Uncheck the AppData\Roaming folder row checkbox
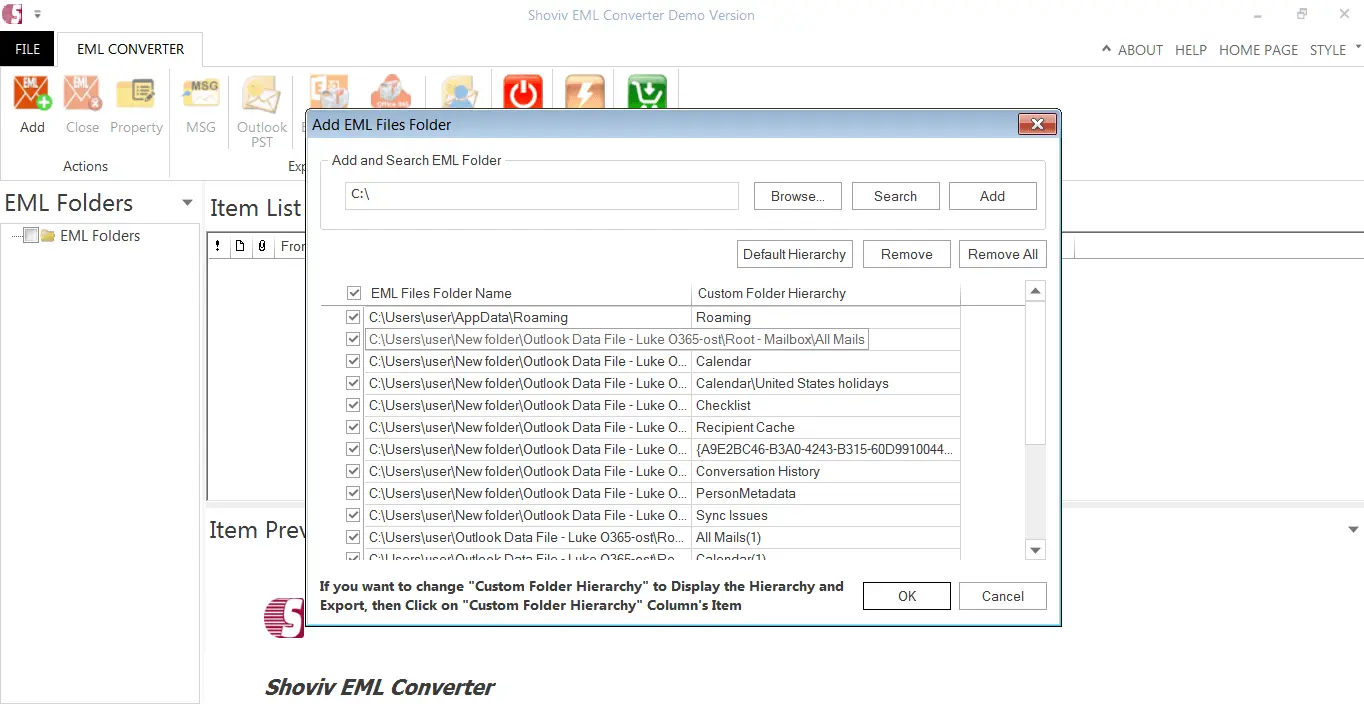This screenshot has width=1364, height=704. pyautogui.click(x=353, y=317)
